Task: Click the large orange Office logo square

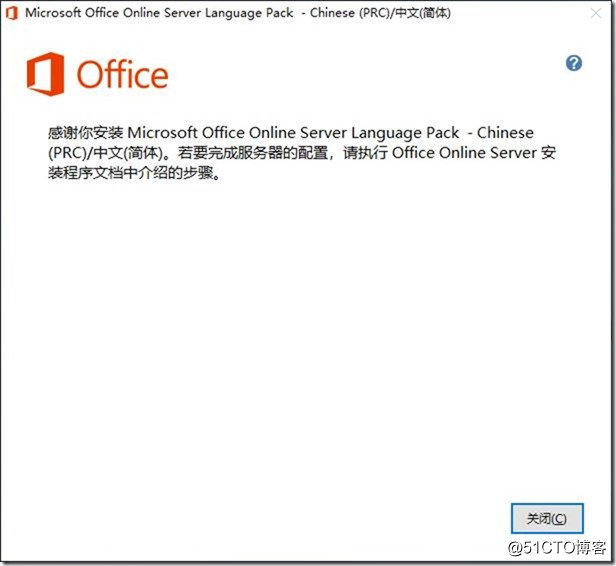Action: pos(45,74)
